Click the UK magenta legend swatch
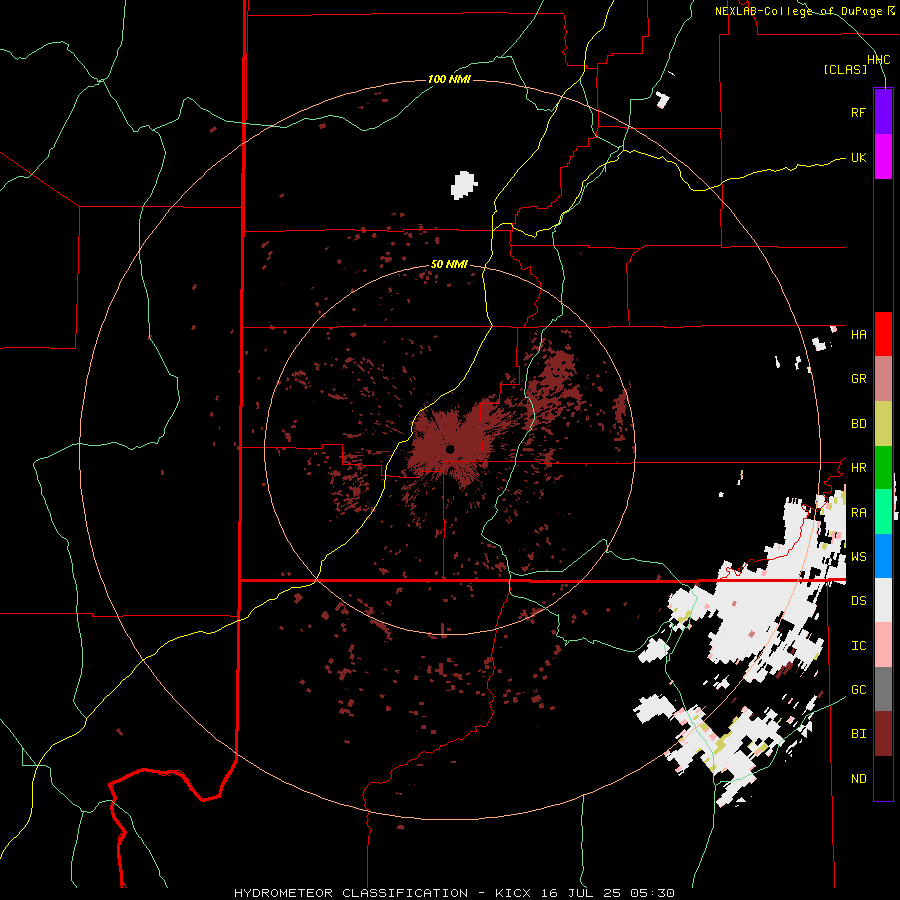The image size is (900, 900). [x=883, y=157]
